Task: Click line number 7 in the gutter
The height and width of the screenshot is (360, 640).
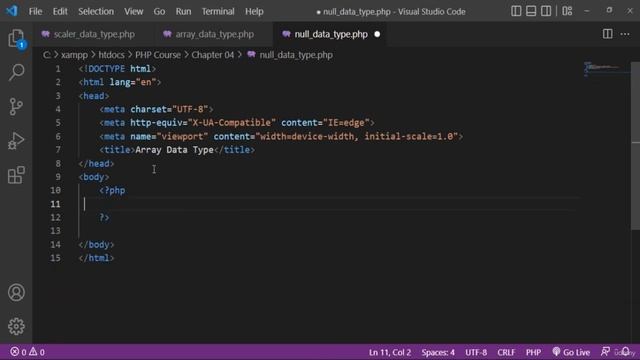Action: tap(58, 150)
